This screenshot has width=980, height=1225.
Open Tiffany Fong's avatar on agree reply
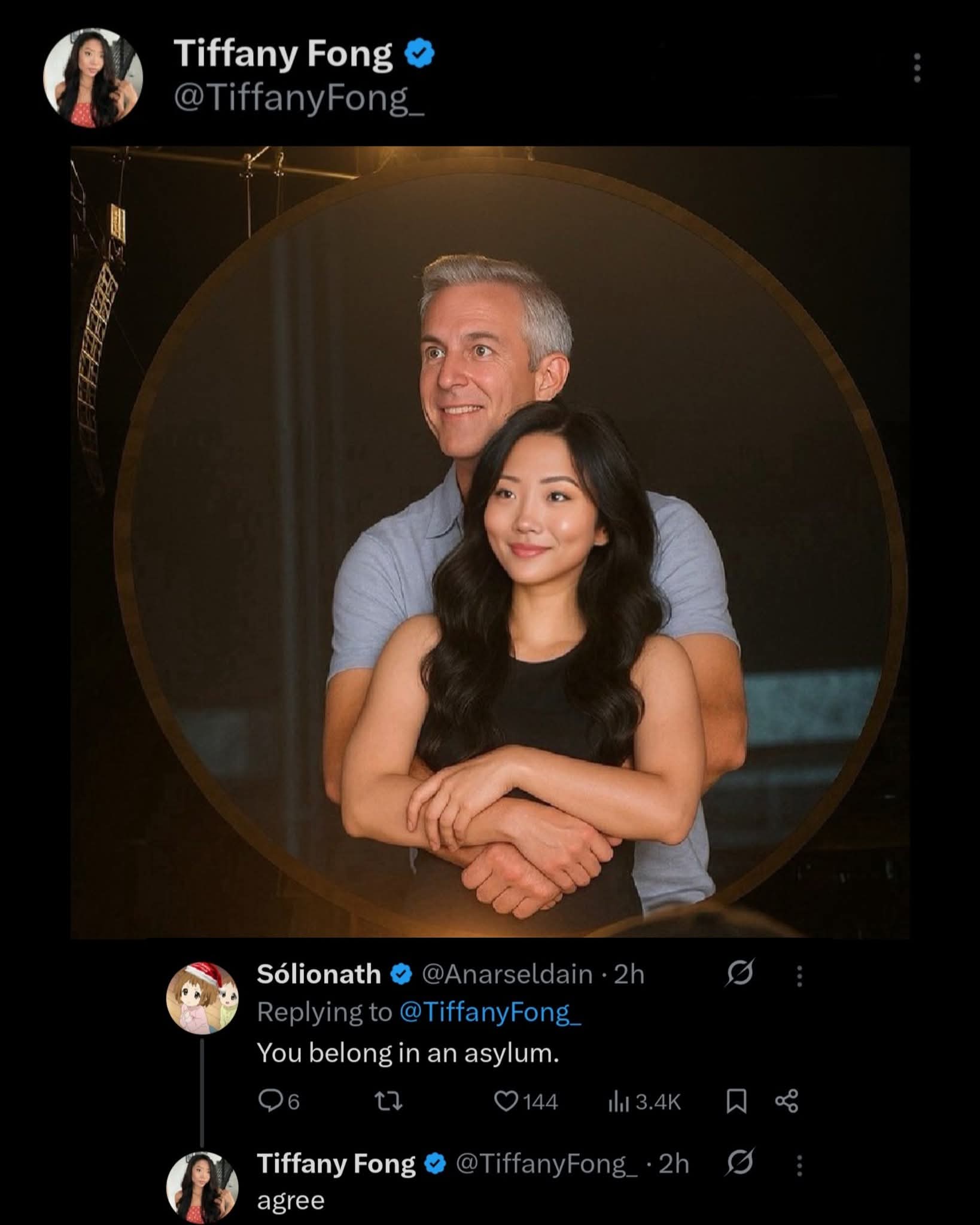click(x=202, y=1188)
